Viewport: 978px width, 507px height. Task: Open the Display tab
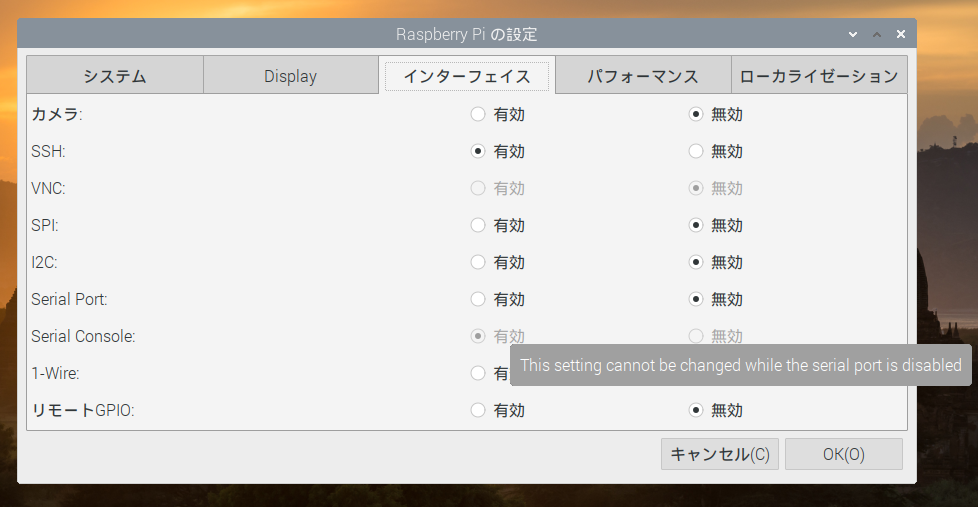tap(291, 76)
